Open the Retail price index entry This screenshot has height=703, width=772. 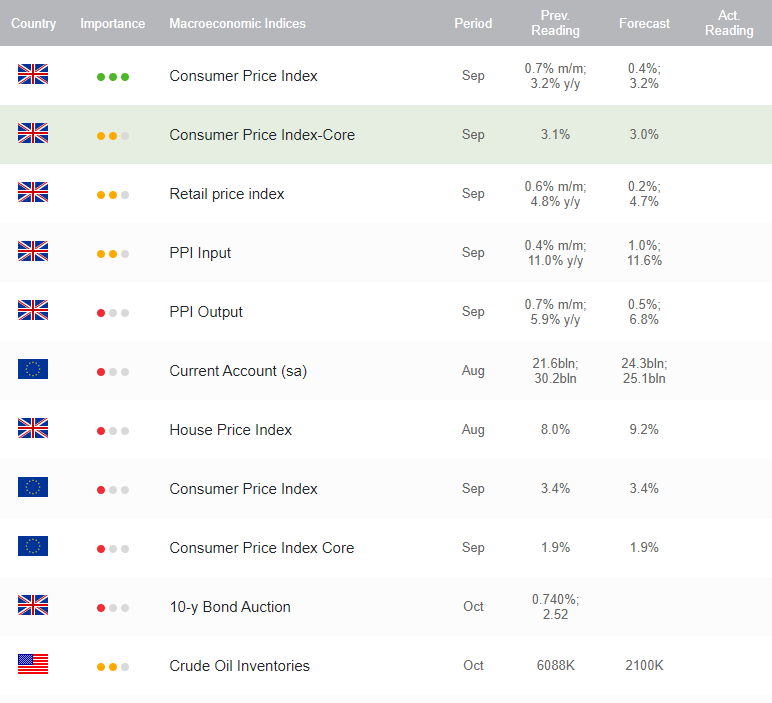[x=227, y=194]
